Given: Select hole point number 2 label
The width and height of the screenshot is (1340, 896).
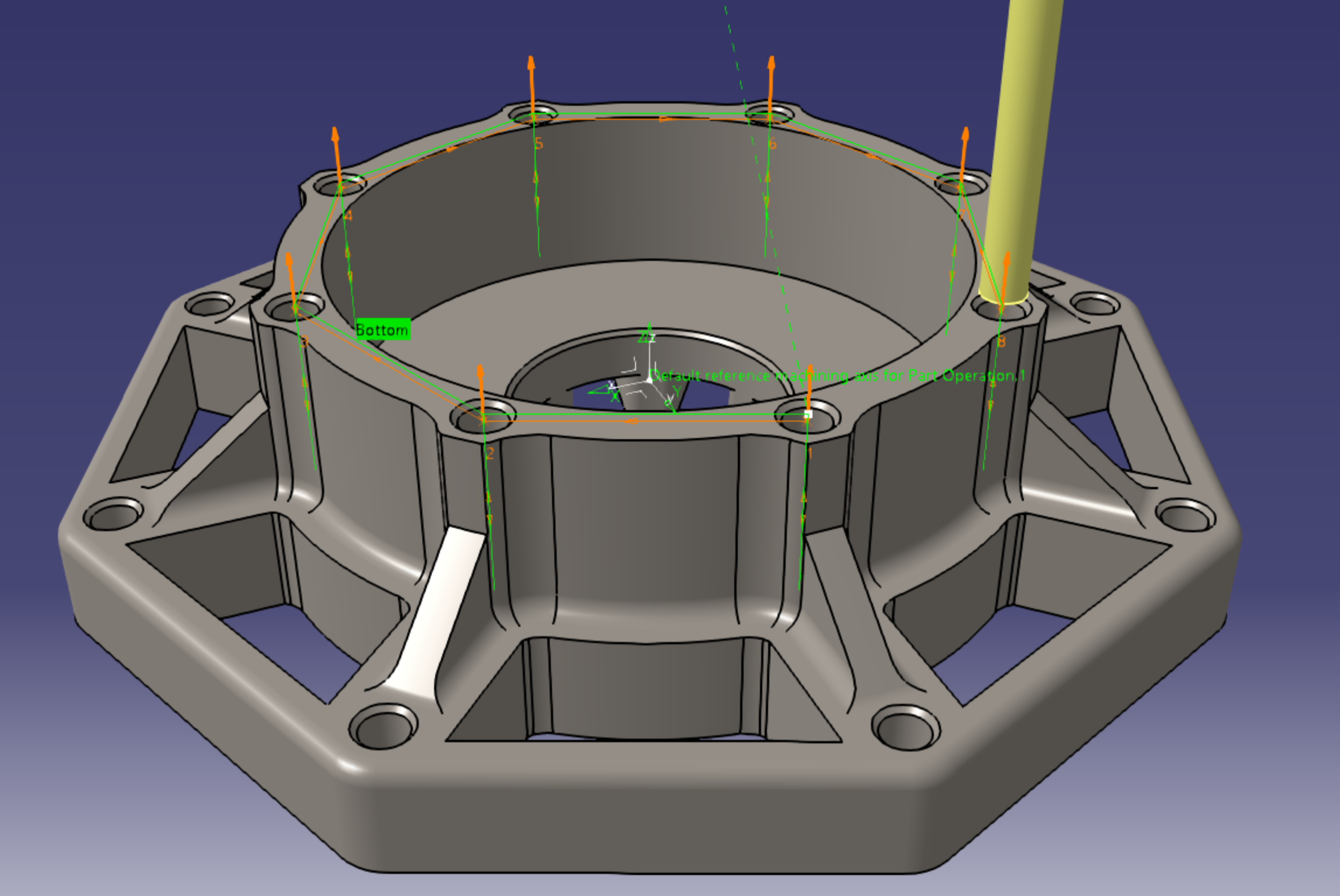Looking at the screenshot, I should (490, 454).
